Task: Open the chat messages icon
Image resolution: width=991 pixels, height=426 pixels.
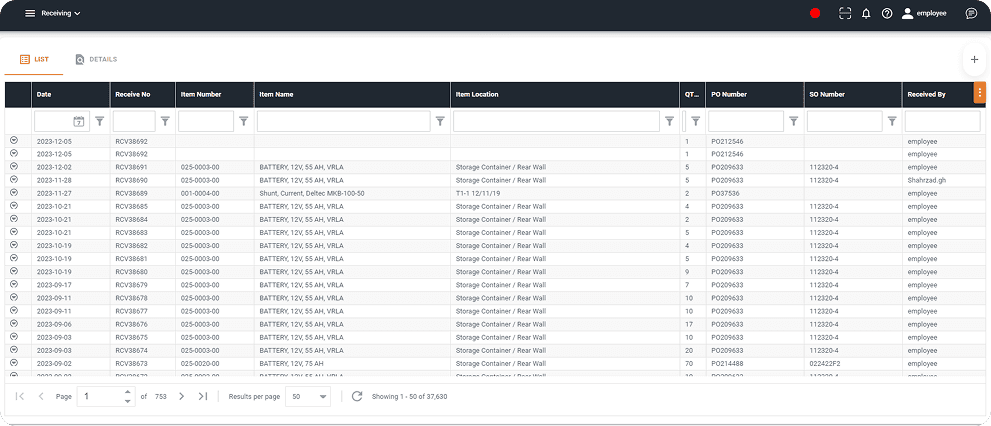Action: pos(971,13)
